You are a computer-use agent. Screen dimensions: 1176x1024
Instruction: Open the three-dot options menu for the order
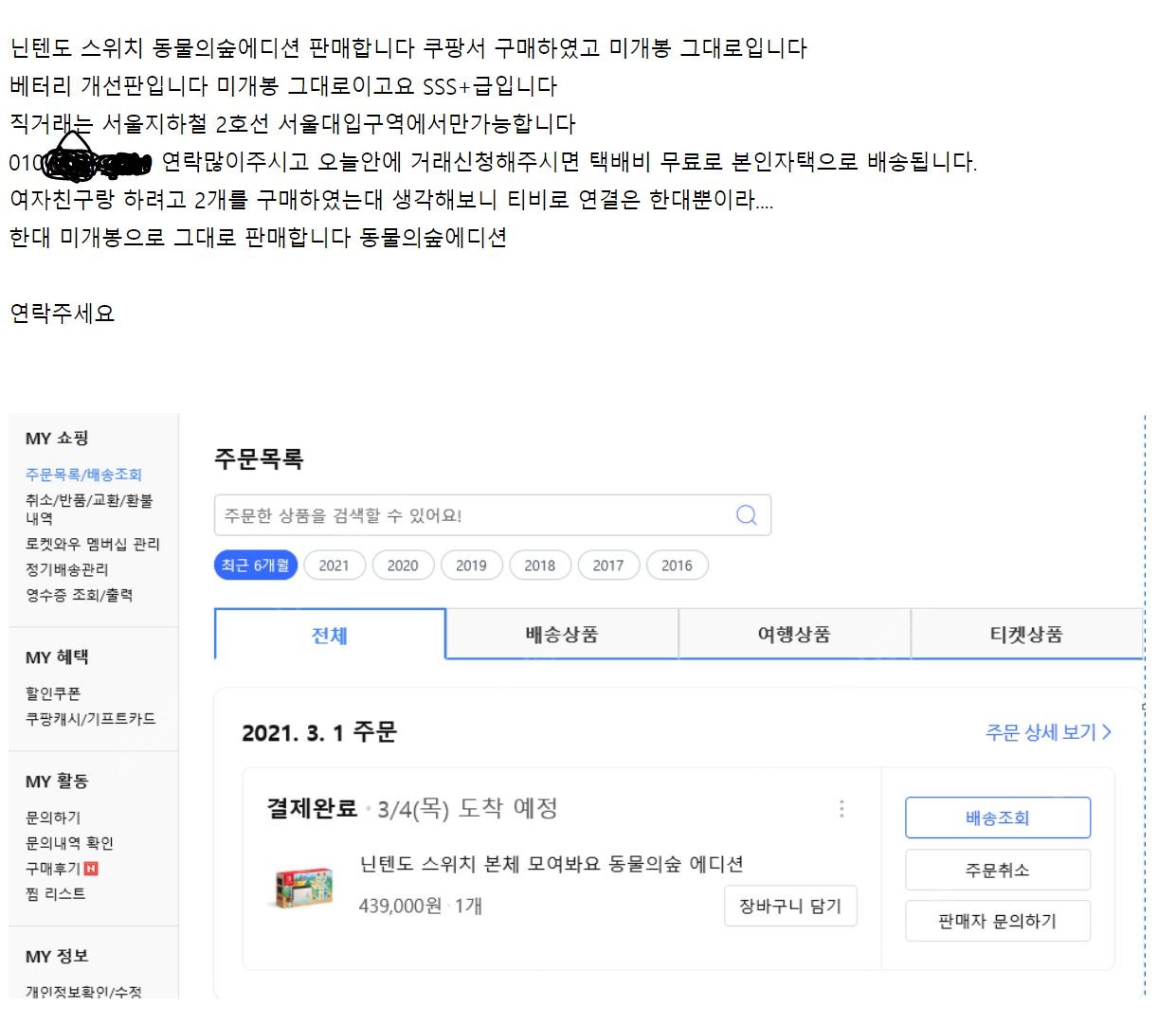[x=841, y=808]
